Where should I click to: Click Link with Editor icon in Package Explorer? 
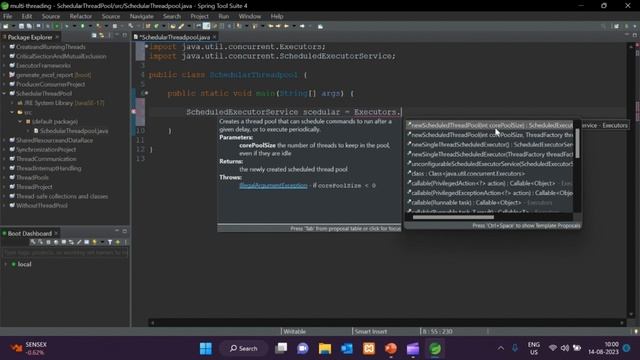coord(102,36)
